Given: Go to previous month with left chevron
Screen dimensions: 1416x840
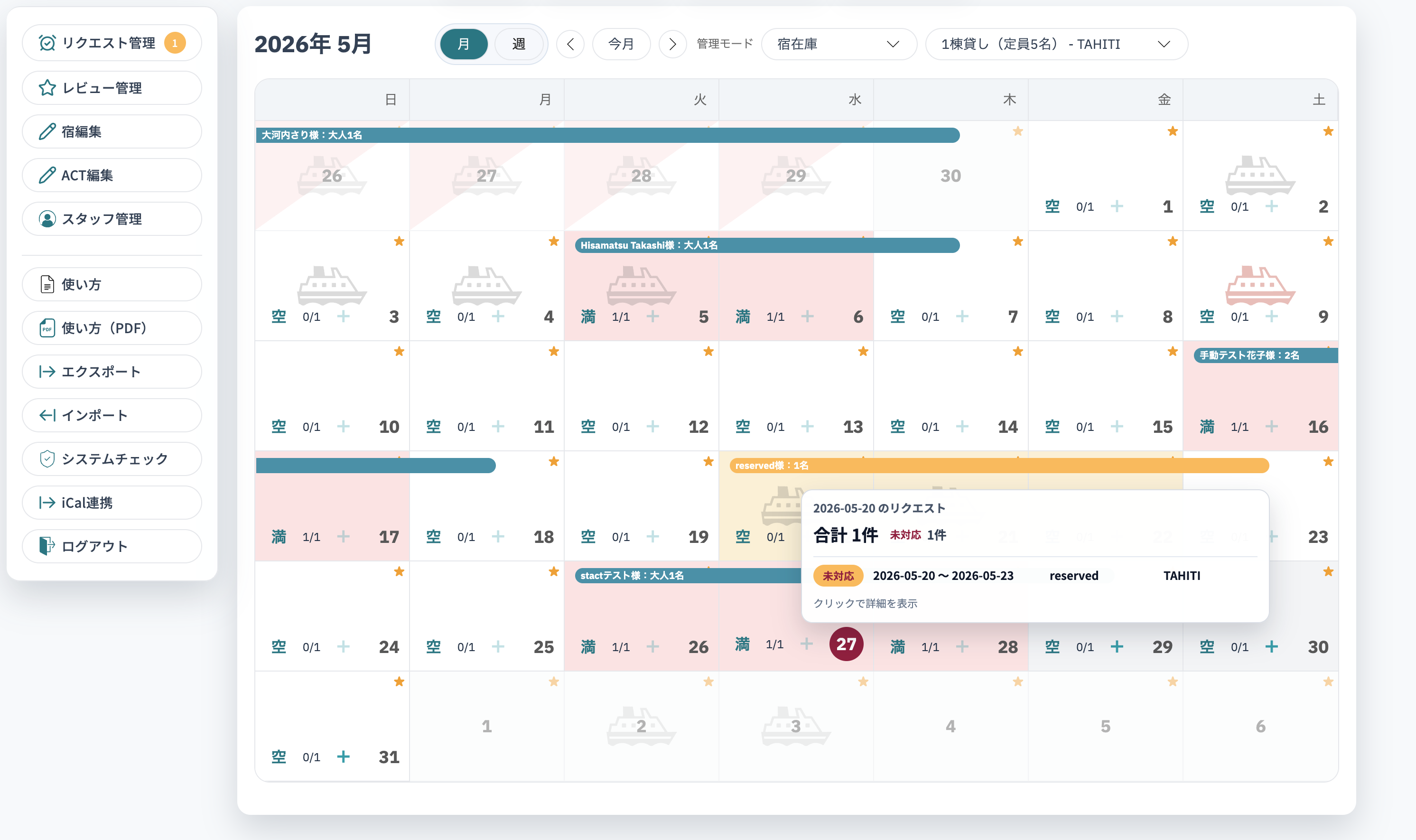Looking at the screenshot, I should 570,44.
